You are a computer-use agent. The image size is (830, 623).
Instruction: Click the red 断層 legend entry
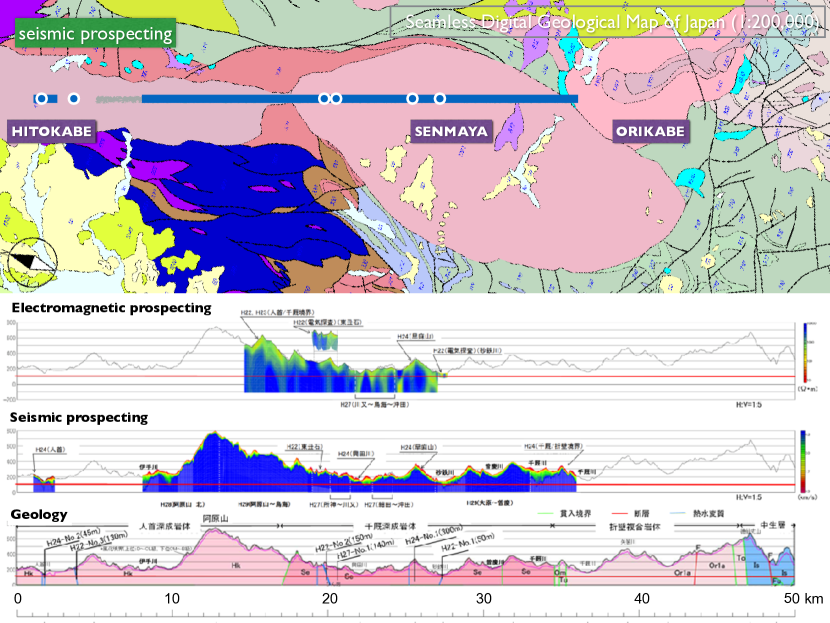[x=630, y=513]
